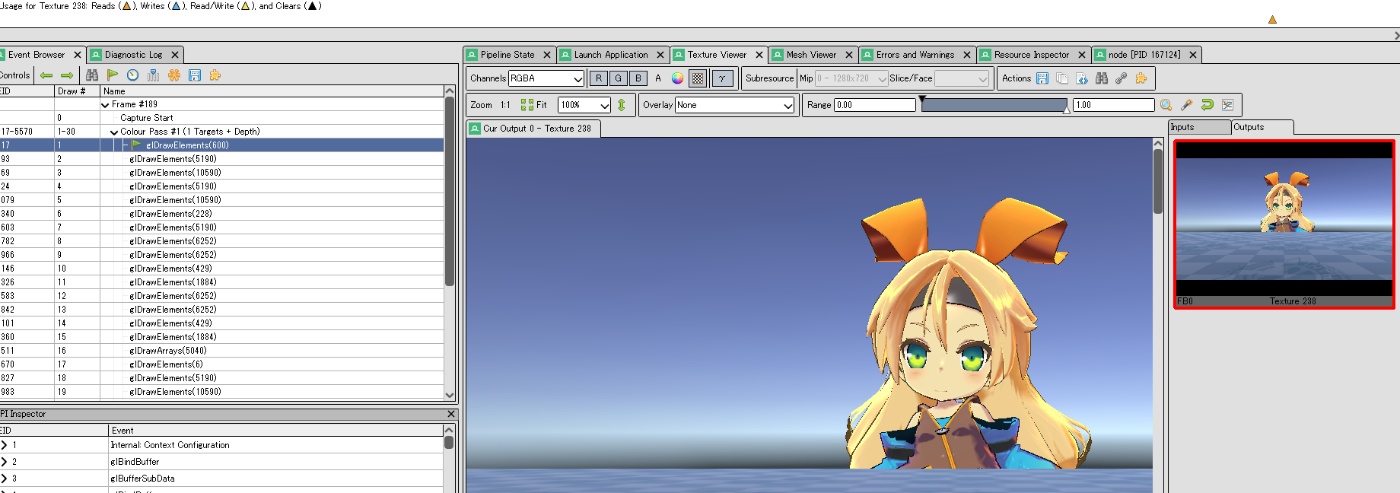Toggle the B blue channel button
Screen dimensions: 1400x493
point(638,78)
